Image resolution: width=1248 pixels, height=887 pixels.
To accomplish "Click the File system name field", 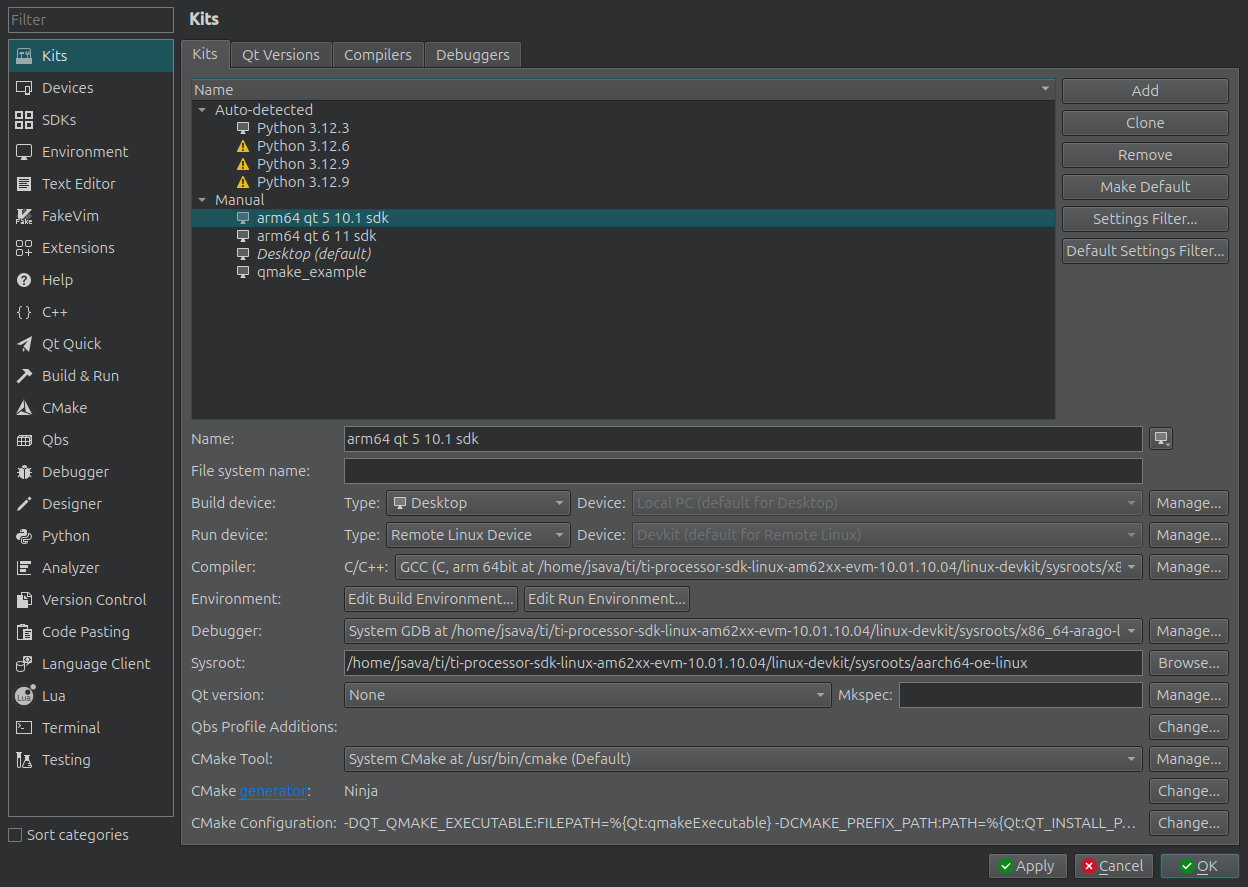I will click(743, 471).
